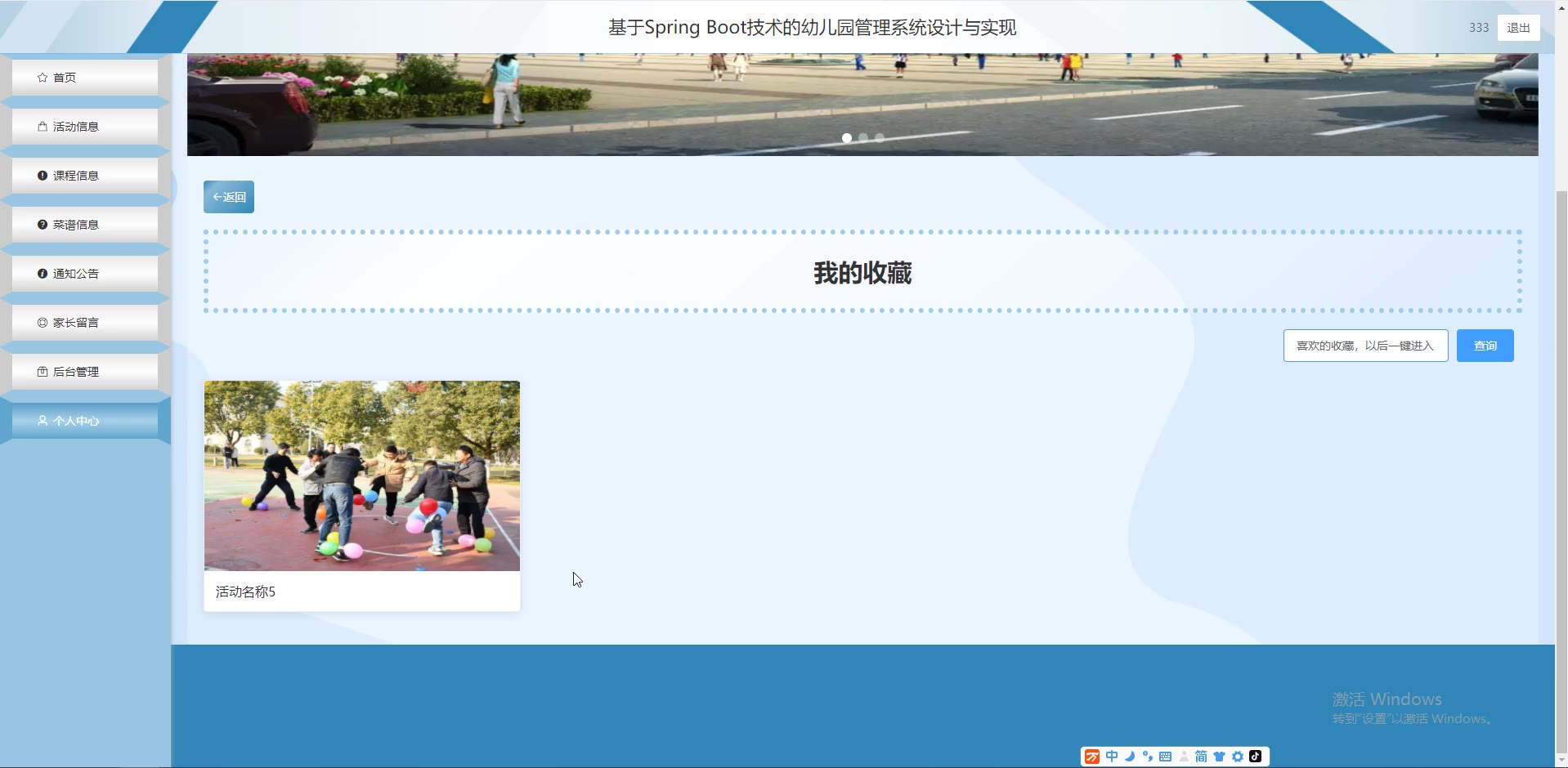Select the 个人中心 sidebar item
Screen dimensions: 1568x768
pos(85,421)
